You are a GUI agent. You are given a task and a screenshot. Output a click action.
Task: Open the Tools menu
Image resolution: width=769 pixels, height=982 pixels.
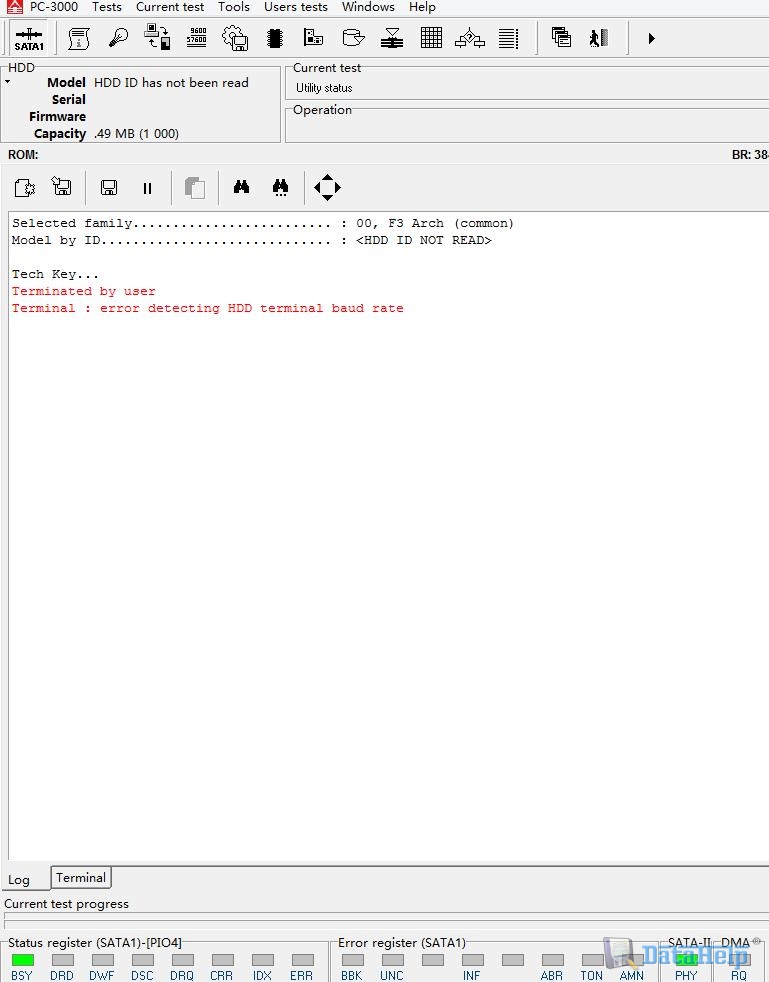(234, 7)
